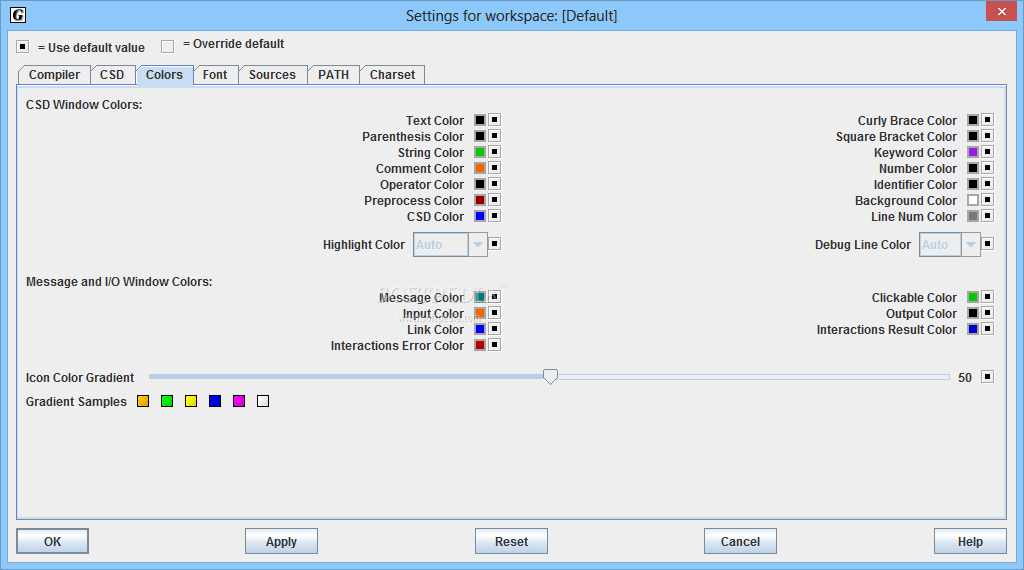Confirm settings with the OK button
This screenshot has height=570, width=1024.
52,541
